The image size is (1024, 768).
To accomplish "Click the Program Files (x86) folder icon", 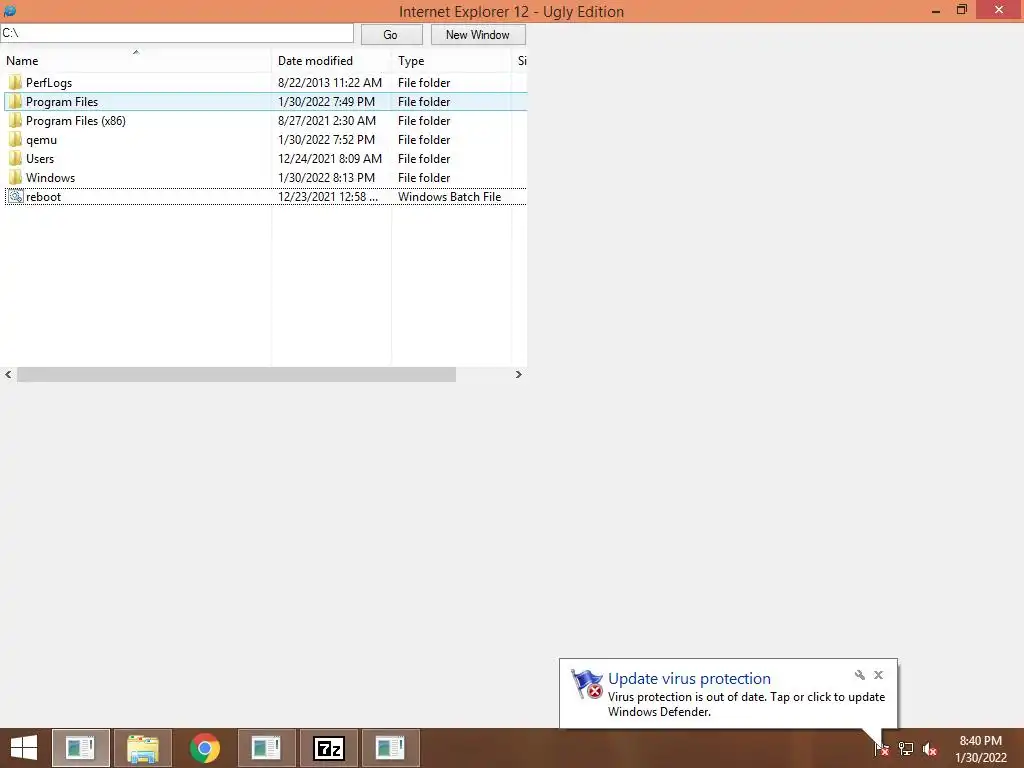I will click(15, 121).
